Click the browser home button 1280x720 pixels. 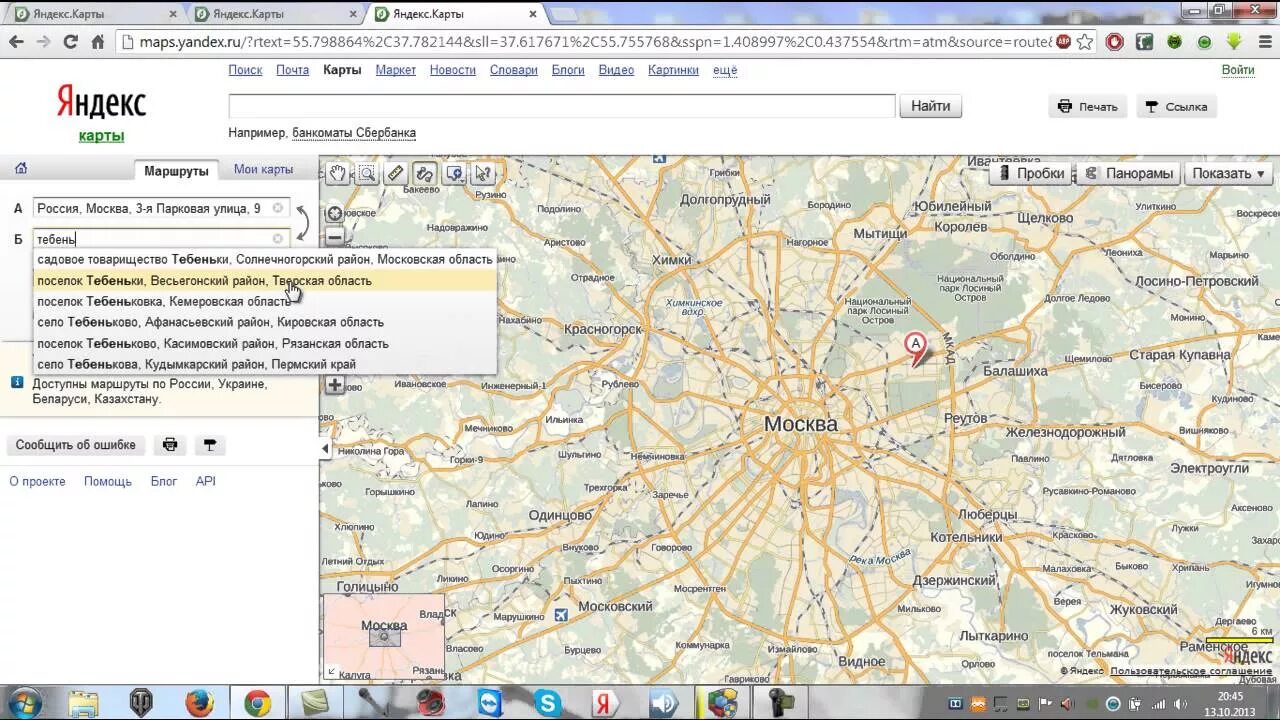click(x=97, y=42)
